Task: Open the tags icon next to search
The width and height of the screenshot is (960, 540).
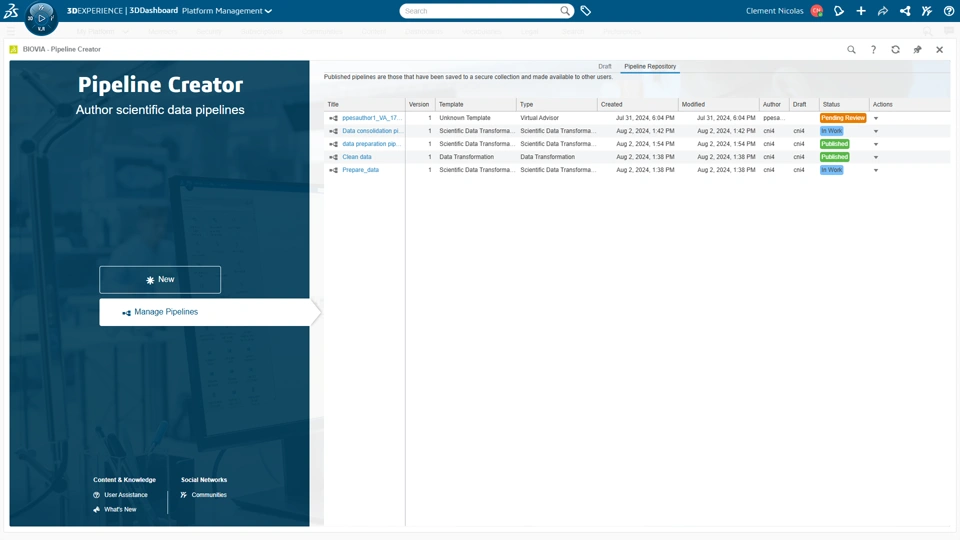Action: (586, 10)
